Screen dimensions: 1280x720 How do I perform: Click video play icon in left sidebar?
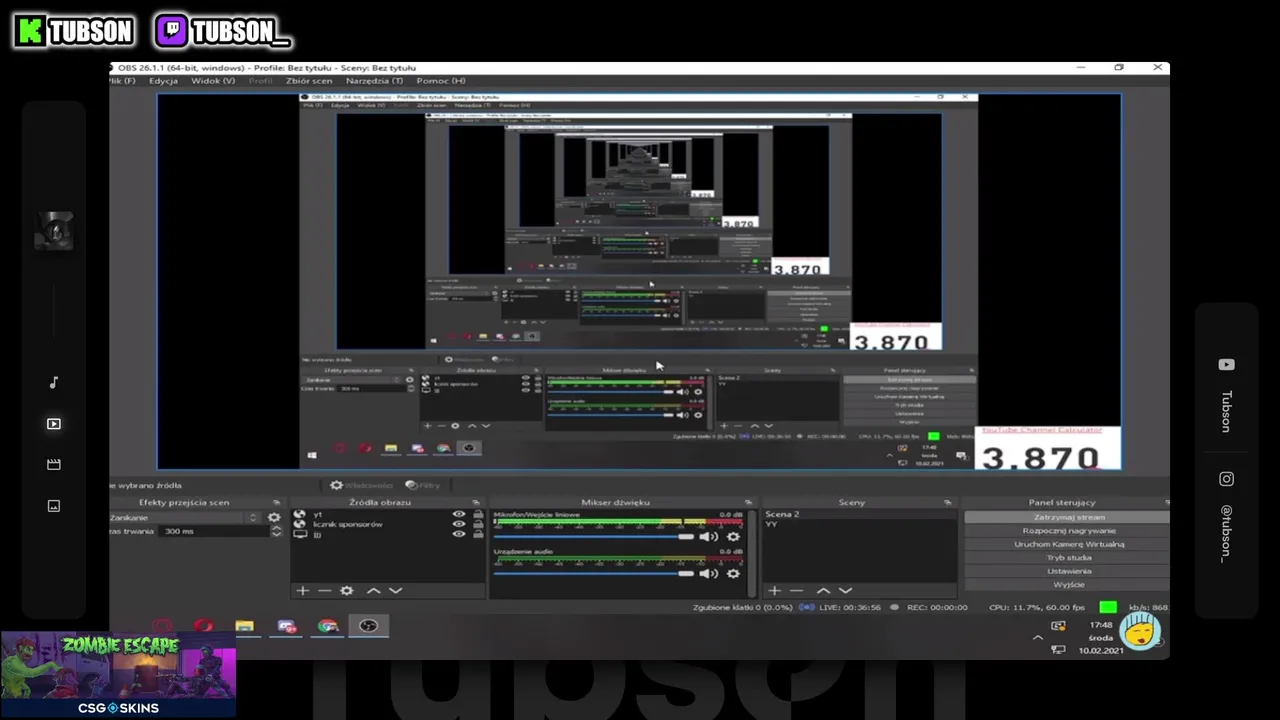(54, 424)
